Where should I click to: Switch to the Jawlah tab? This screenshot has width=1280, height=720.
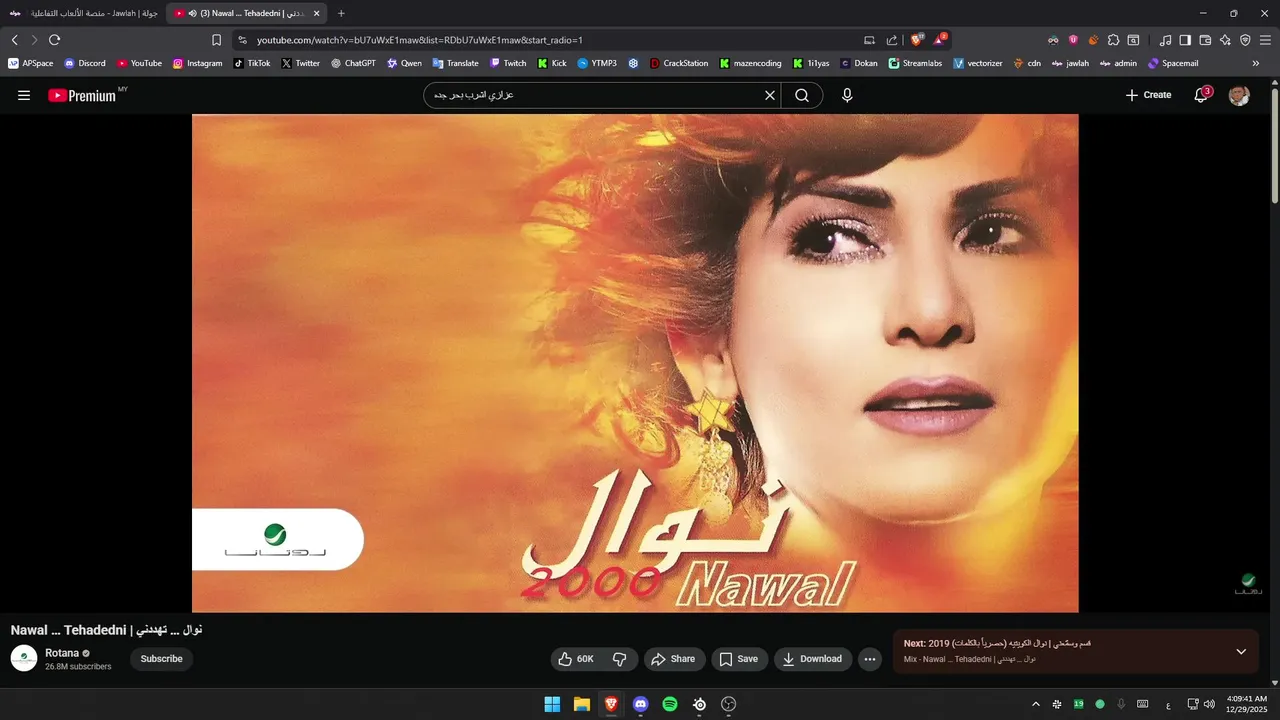coord(83,13)
